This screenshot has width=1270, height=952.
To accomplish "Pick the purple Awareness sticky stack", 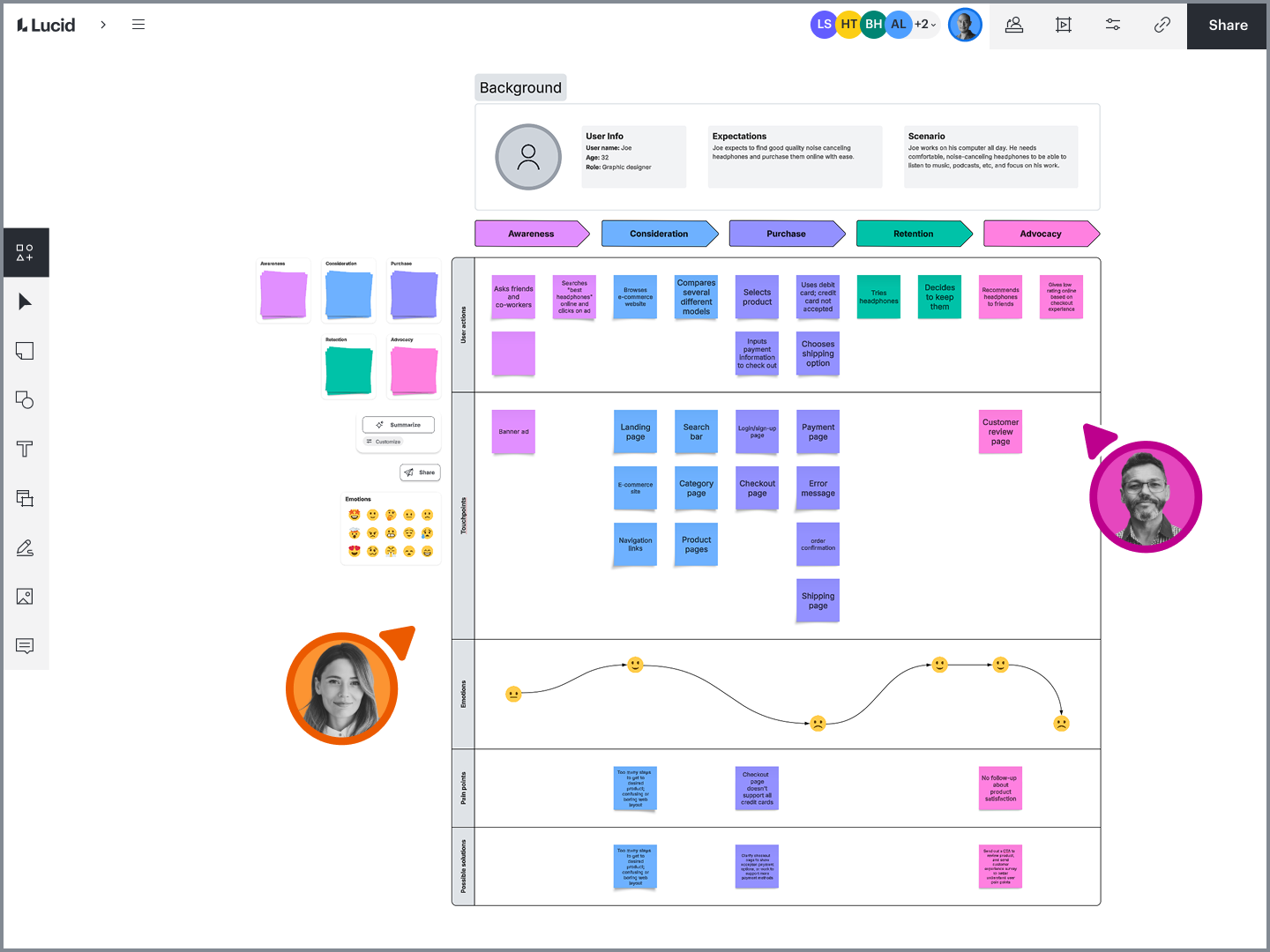I will [284, 294].
